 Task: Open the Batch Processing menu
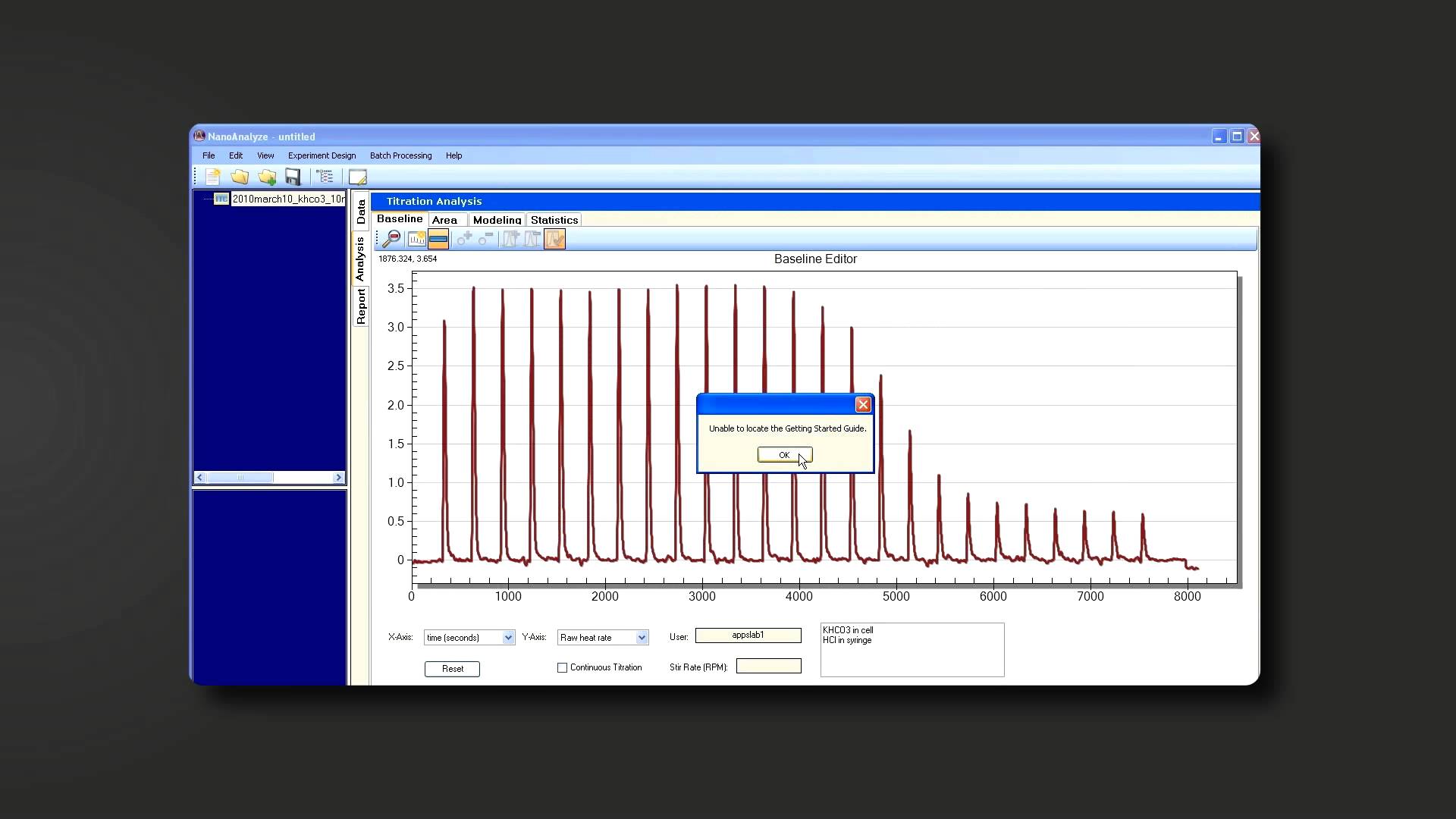pos(400,155)
